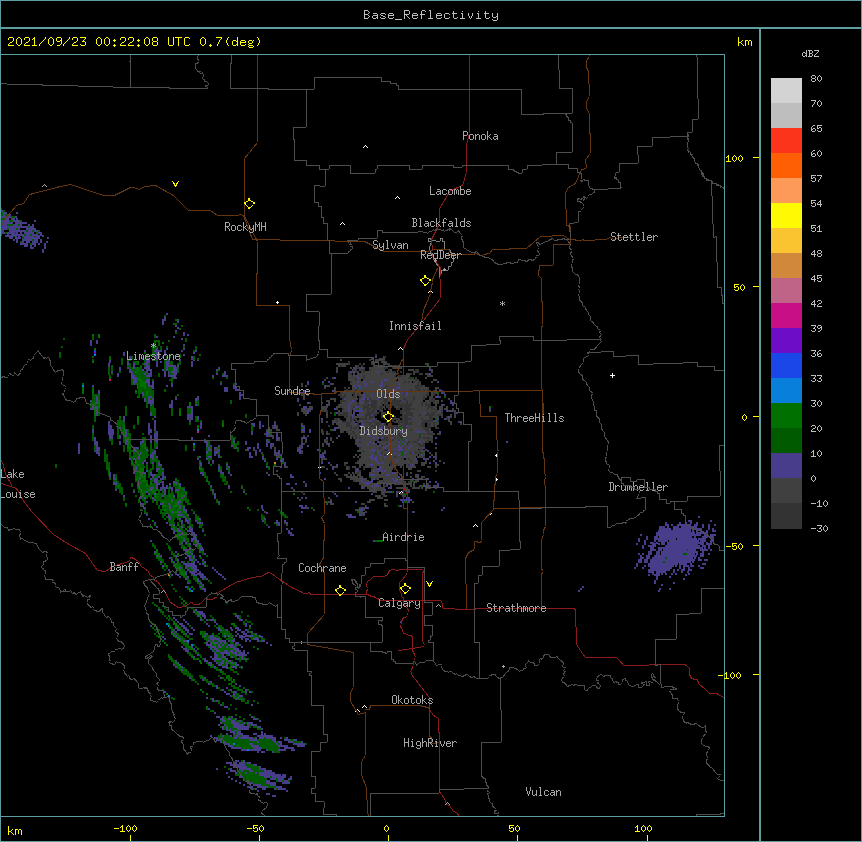Click the RedDeer city label
The width and height of the screenshot is (862, 842).
441,255
